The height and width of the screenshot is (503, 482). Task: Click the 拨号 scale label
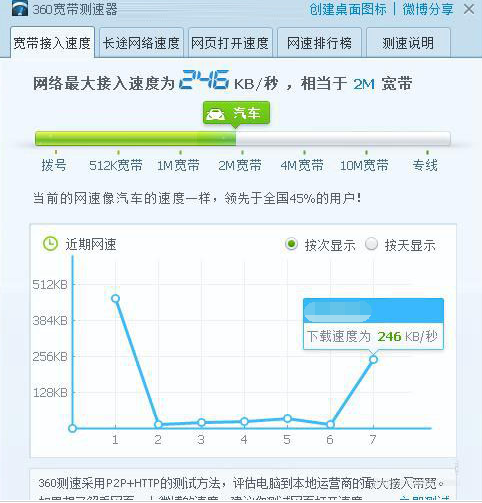[54, 165]
